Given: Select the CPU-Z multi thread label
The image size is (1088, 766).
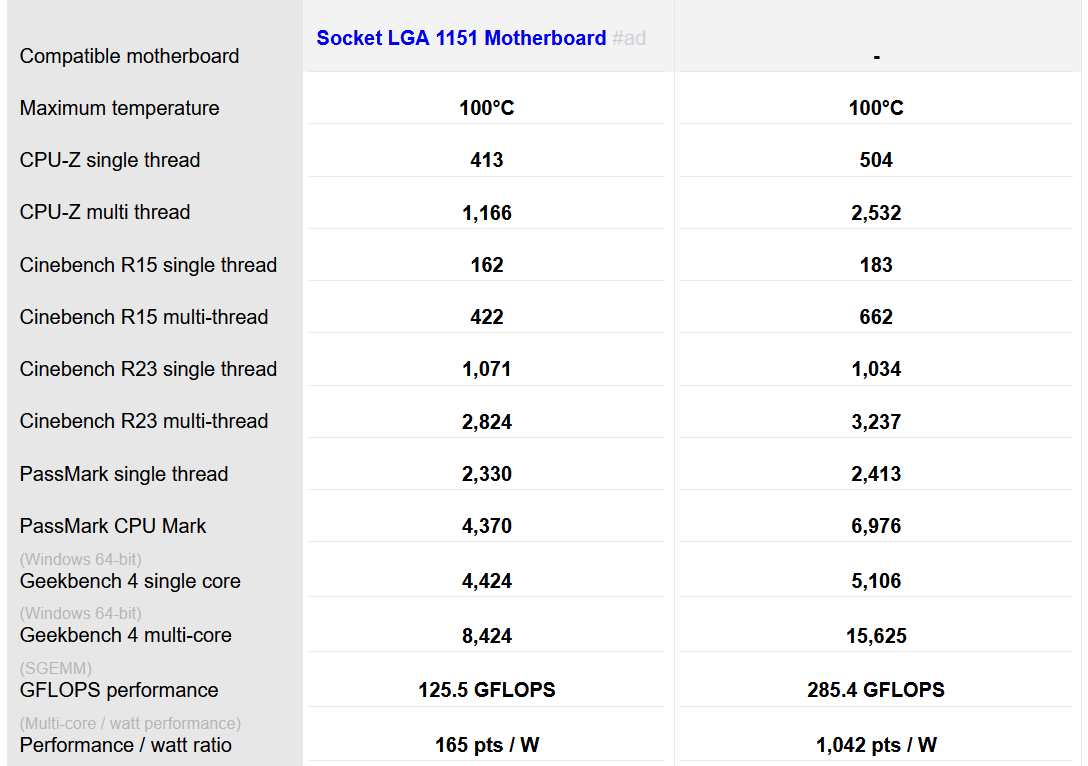Looking at the screenshot, I should click(x=105, y=212).
